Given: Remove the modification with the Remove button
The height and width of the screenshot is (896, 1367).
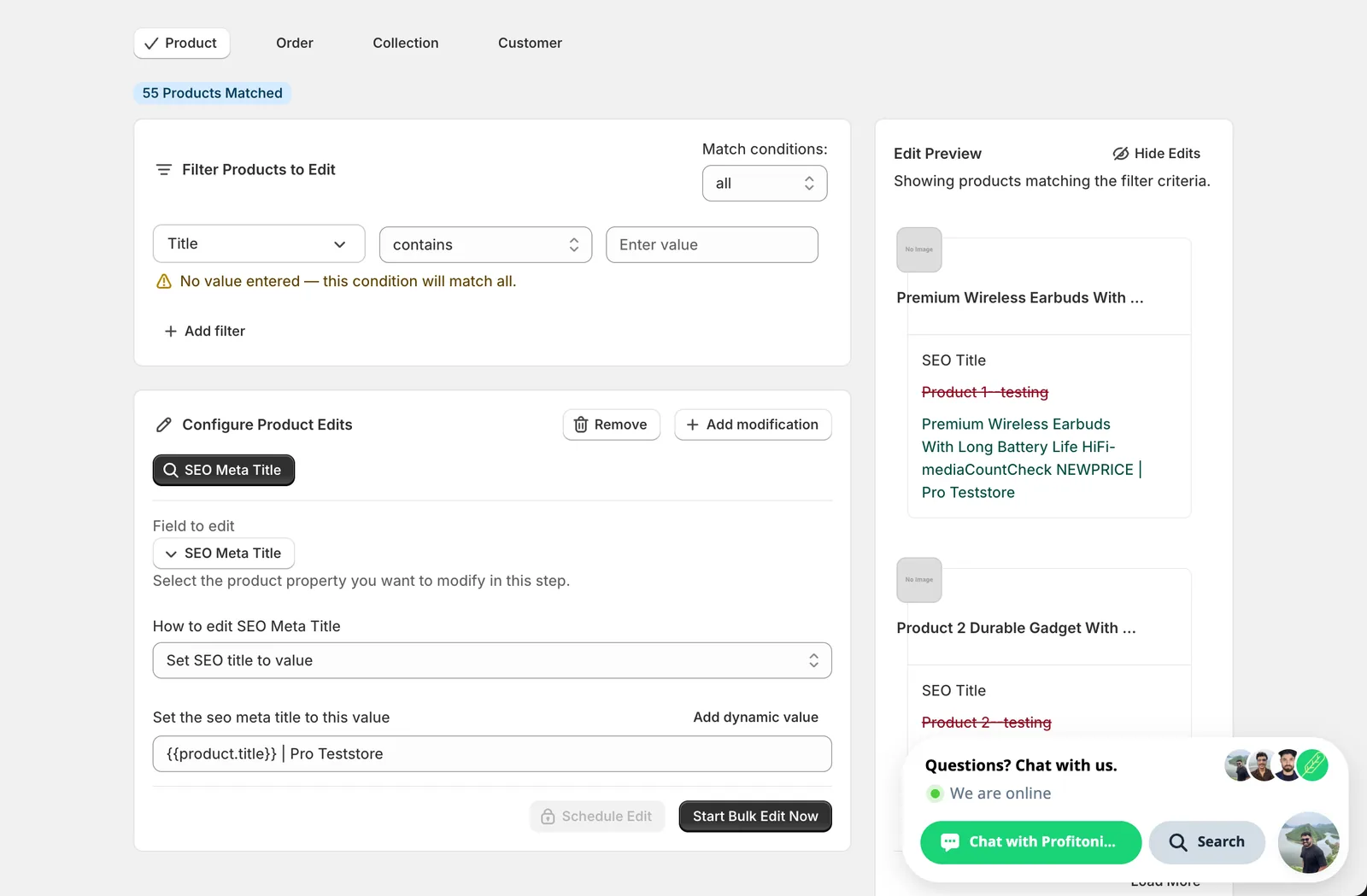Looking at the screenshot, I should 612,425.
